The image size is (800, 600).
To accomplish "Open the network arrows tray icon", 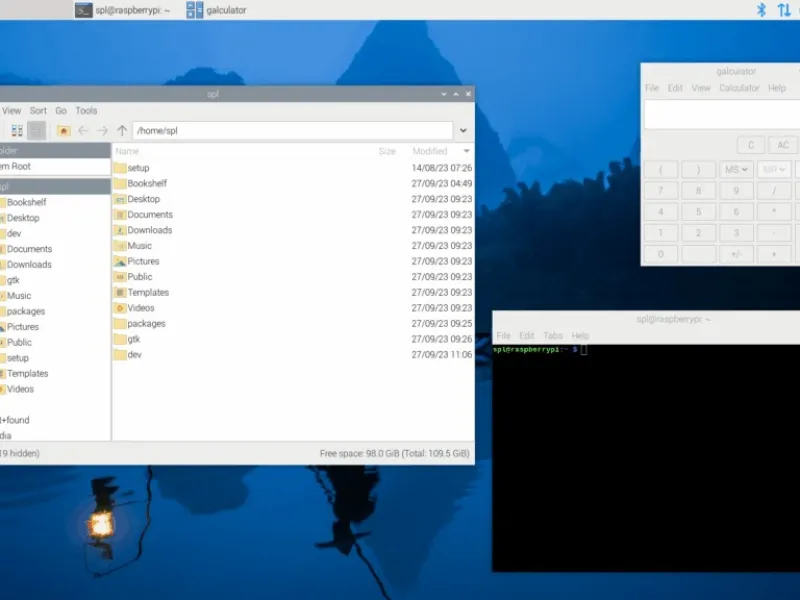I will [784, 10].
